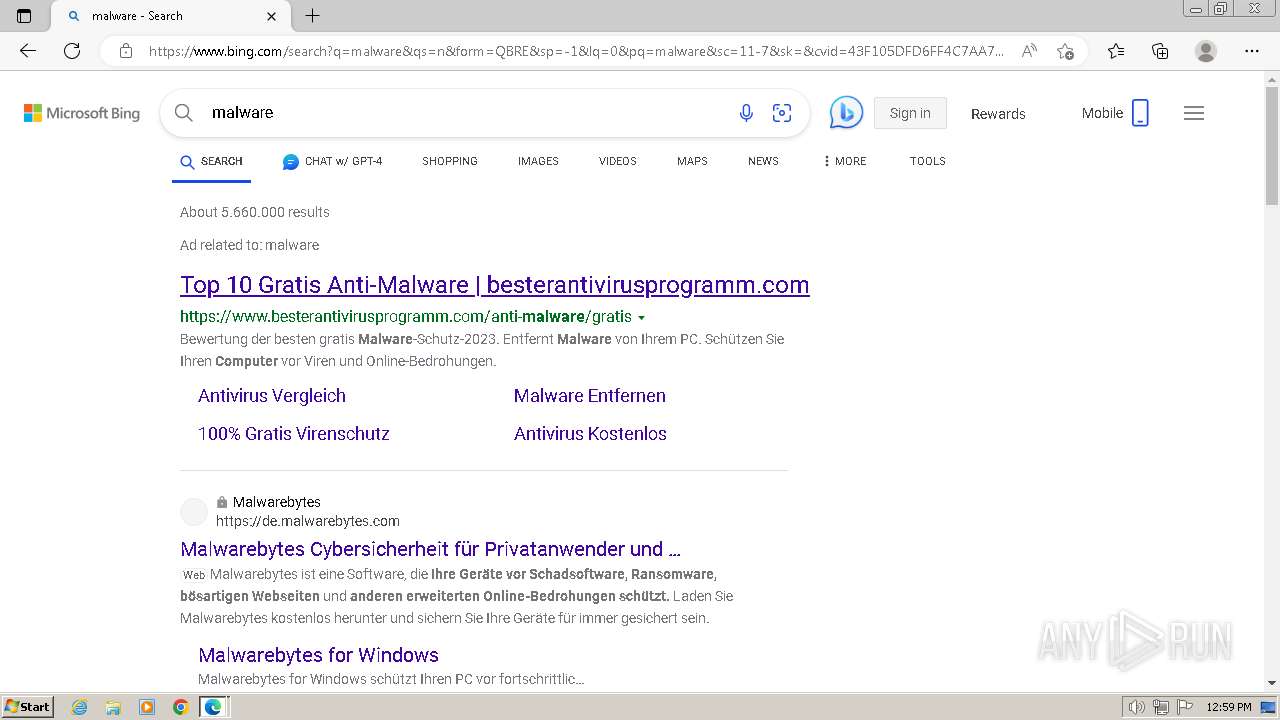This screenshot has width=1280, height=720.
Task: Expand the MORE search categories menu
Action: (844, 161)
